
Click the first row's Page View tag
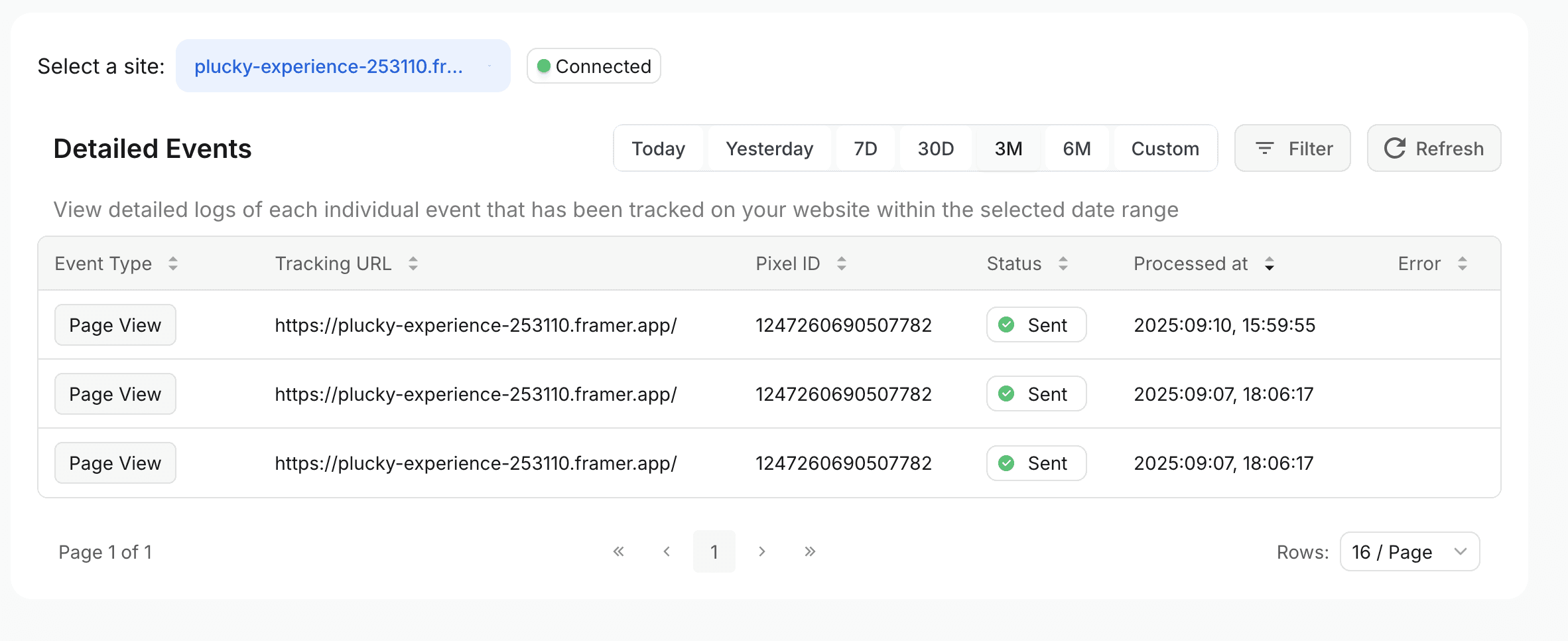115,325
